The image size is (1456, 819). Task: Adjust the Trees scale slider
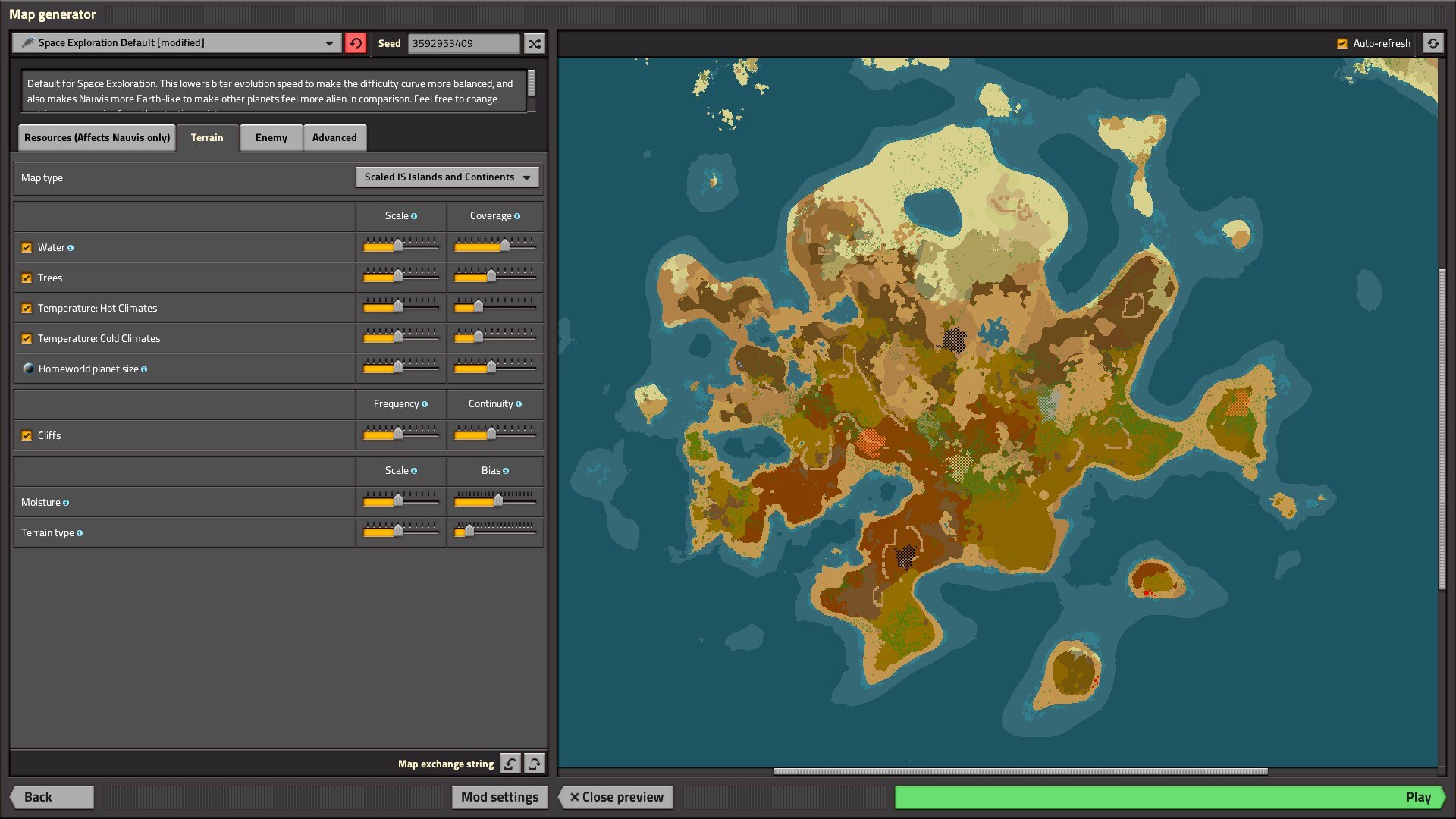[400, 276]
